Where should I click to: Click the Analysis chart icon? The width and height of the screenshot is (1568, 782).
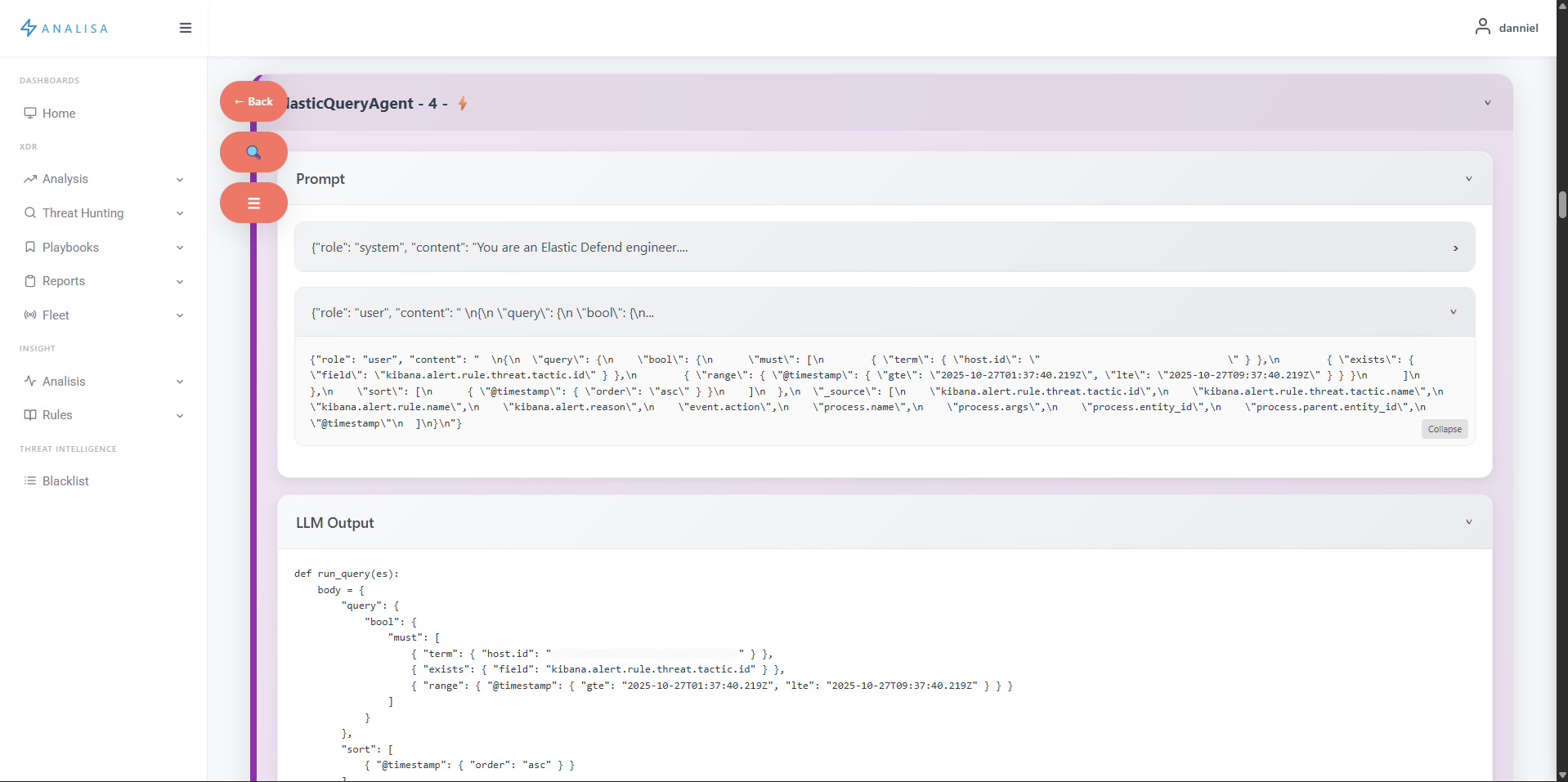[x=30, y=179]
